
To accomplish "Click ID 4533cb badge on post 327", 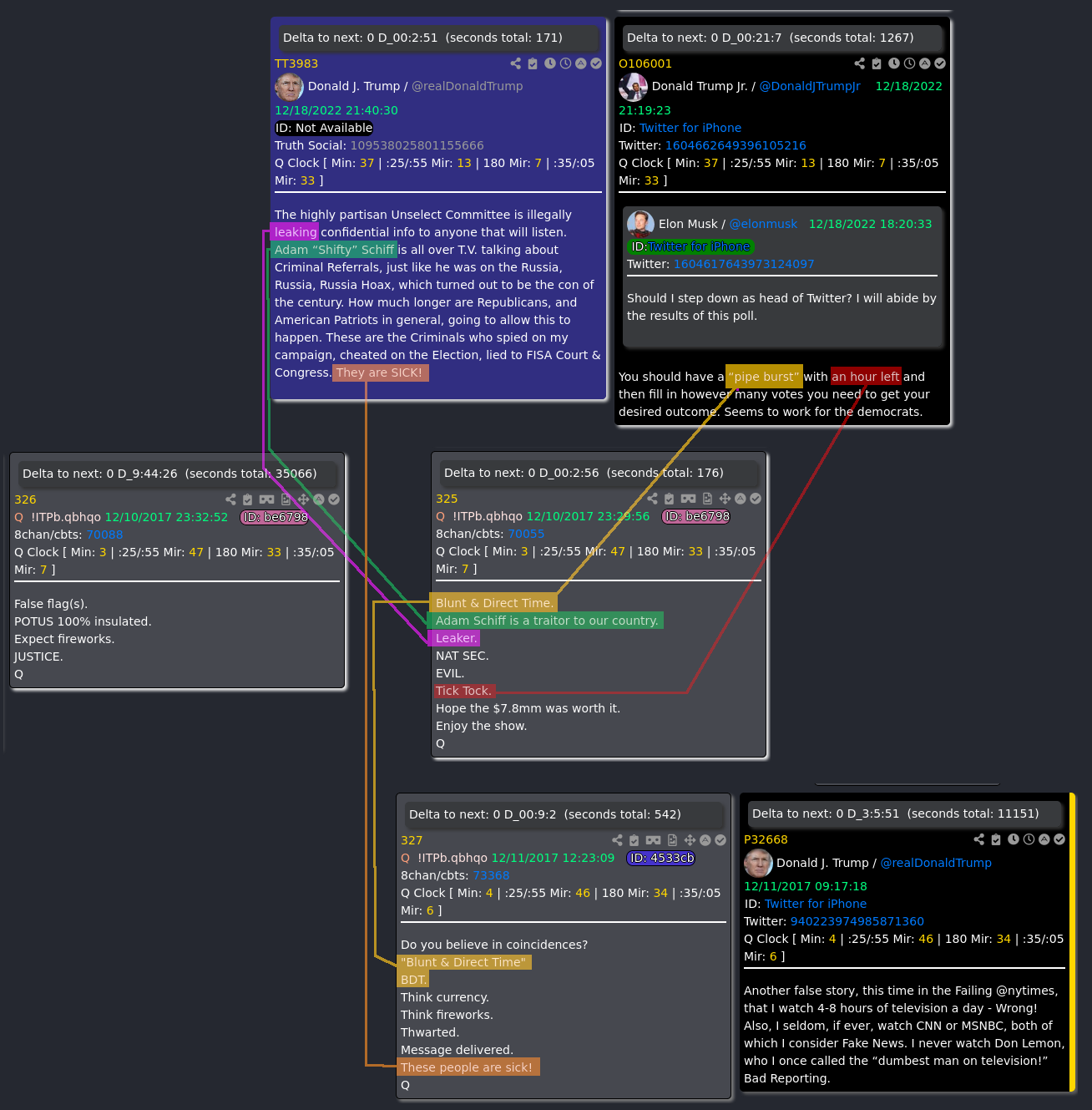I will coord(661,858).
